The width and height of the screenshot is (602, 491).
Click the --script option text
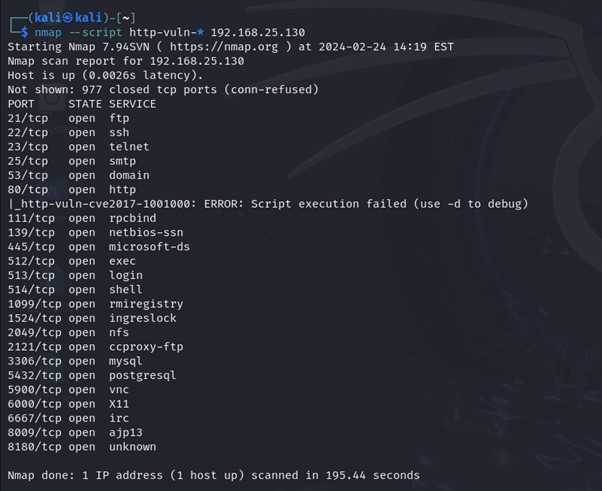pos(95,32)
